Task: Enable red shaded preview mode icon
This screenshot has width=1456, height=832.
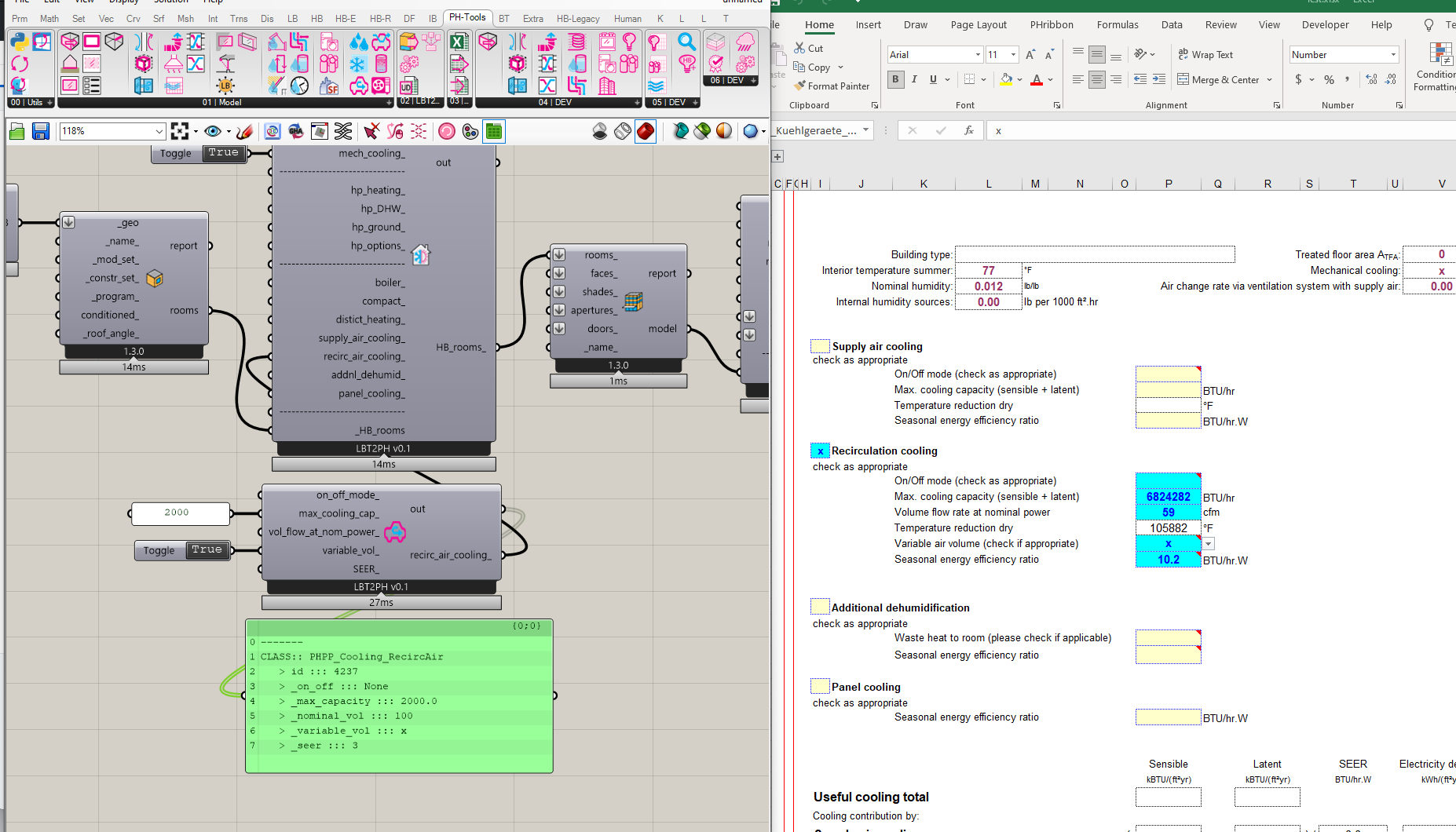Action: (646, 131)
